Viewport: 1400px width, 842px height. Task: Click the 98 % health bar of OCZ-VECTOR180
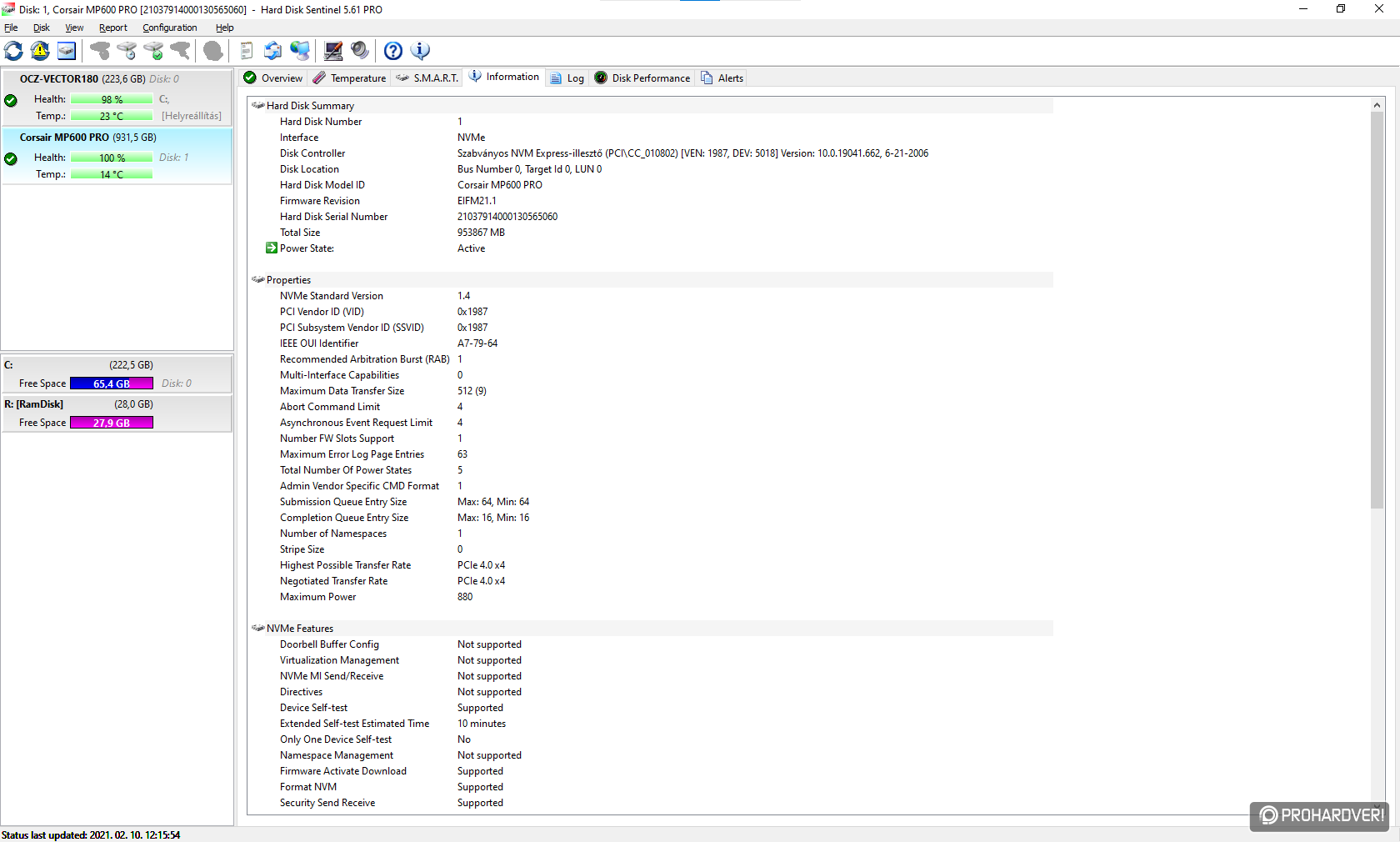(x=112, y=99)
